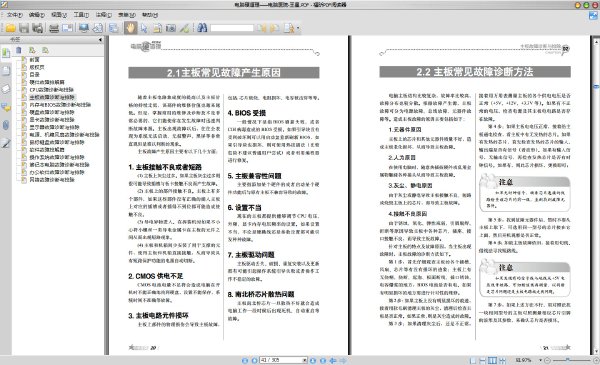Click the Open file folder icon
600x365 pixels.
10,28
